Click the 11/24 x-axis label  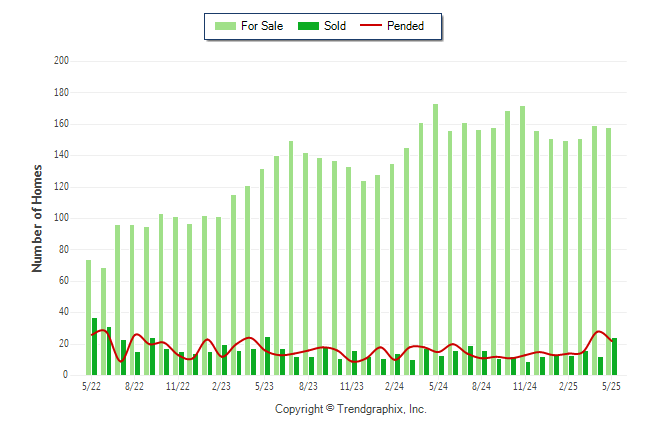[x=525, y=386]
